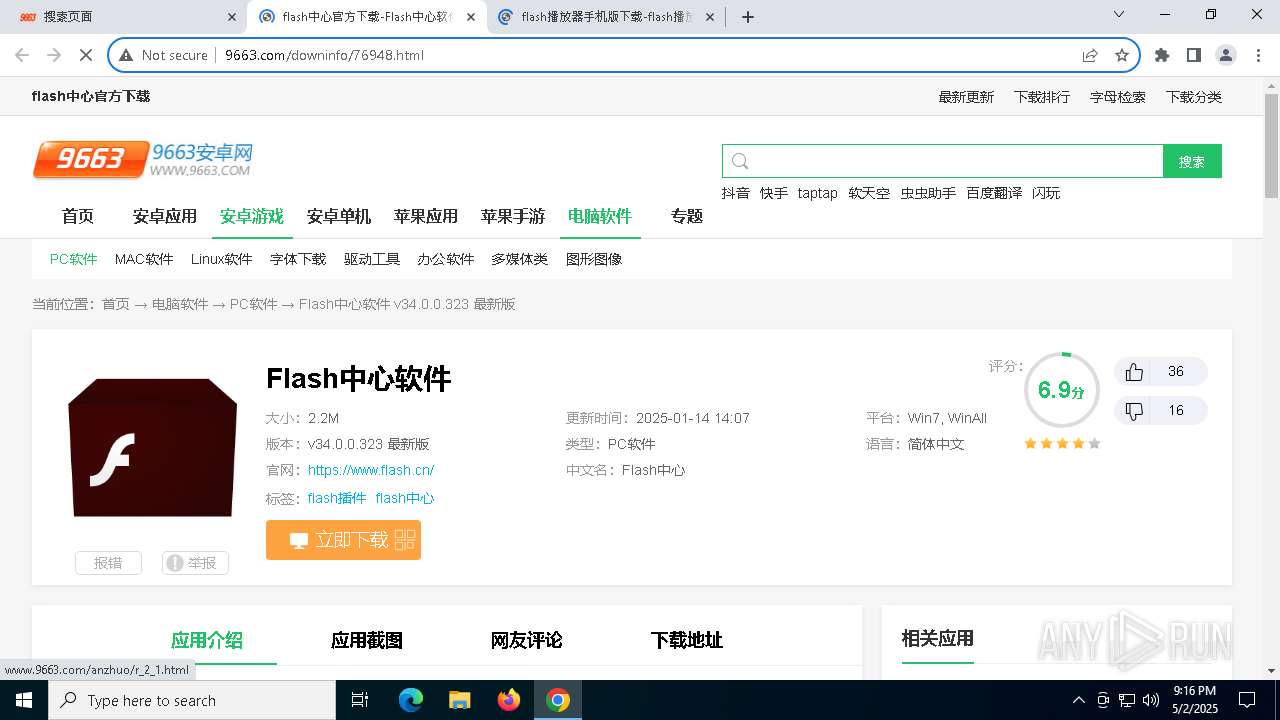The image size is (1280, 720).
Task: Click the flash中心 tag link
Action: tap(405, 498)
